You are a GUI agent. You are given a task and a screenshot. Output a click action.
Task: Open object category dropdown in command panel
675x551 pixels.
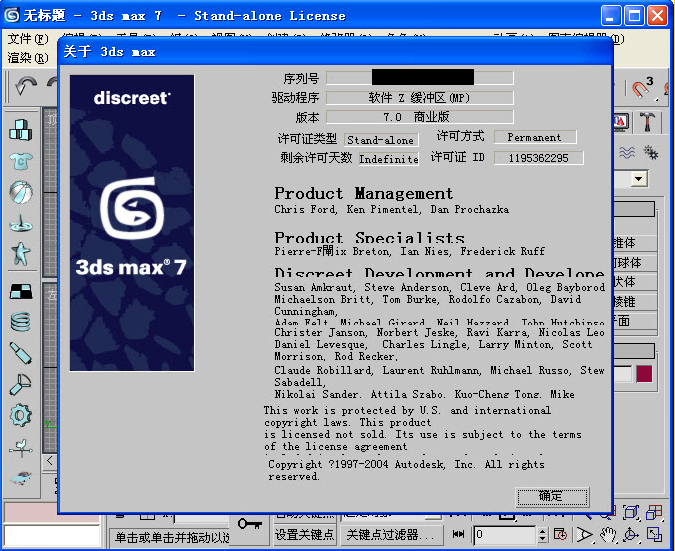(639, 178)
